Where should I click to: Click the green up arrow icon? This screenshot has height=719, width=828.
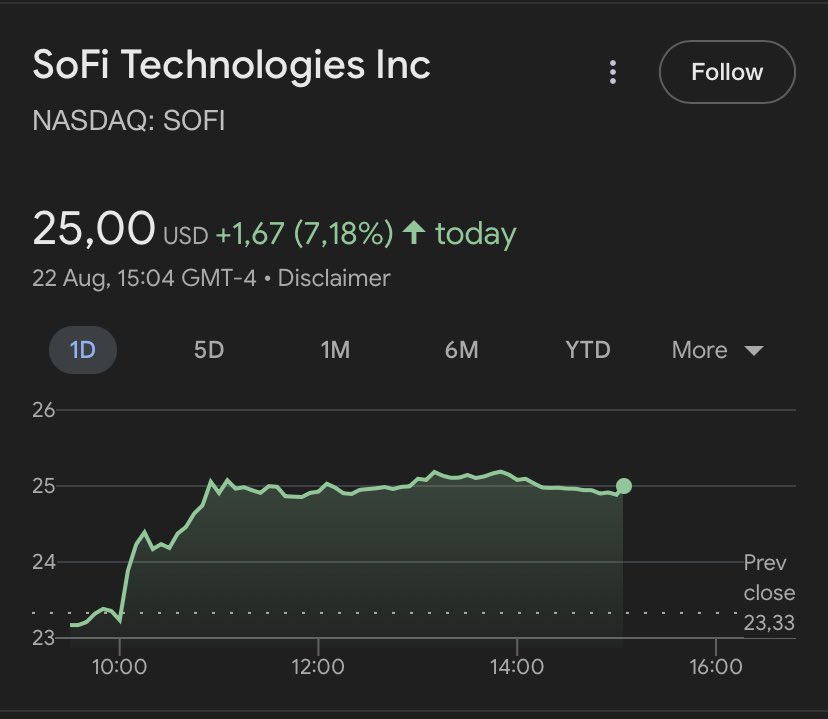pyautogui.click(x=413, y=234)
